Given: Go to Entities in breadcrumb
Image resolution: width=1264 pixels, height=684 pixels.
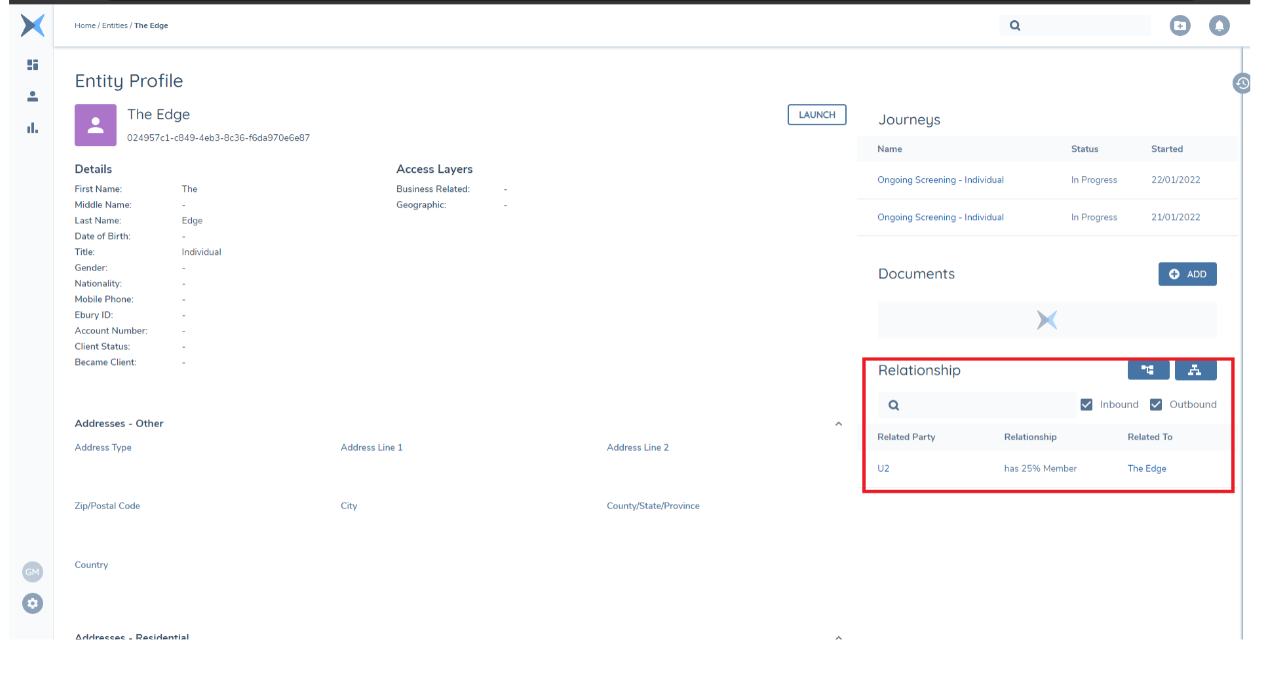Looking at the screenshot, I should point(114,25).
